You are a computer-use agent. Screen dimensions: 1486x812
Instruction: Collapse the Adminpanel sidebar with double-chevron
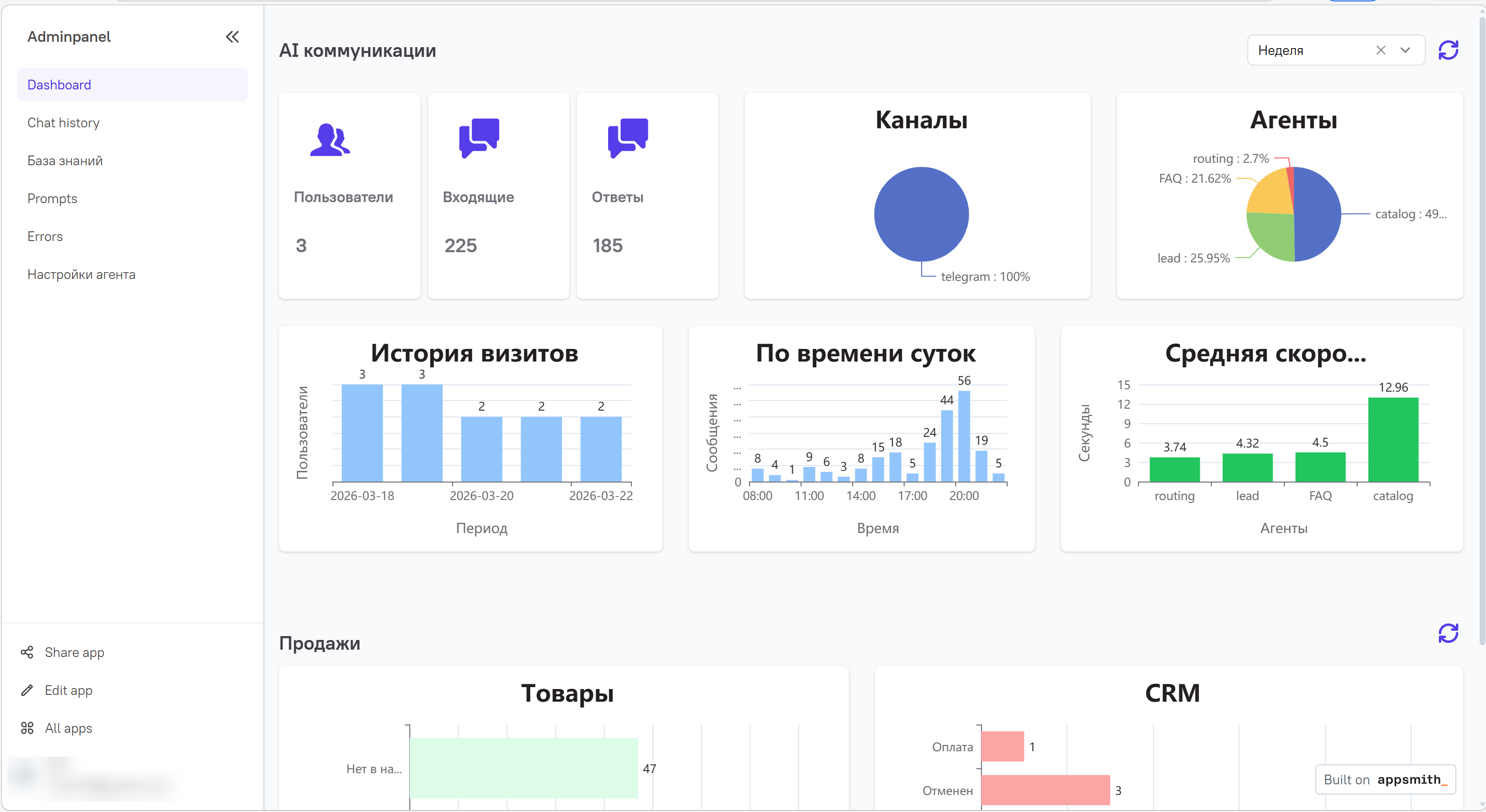coord(232,37)
